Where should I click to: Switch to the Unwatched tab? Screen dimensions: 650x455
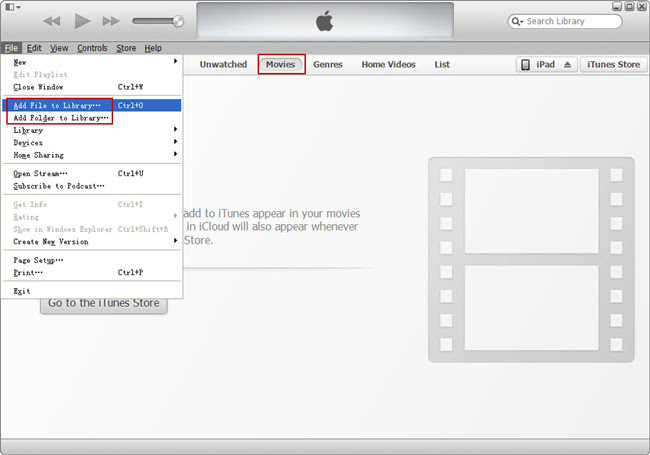point(223,65)
